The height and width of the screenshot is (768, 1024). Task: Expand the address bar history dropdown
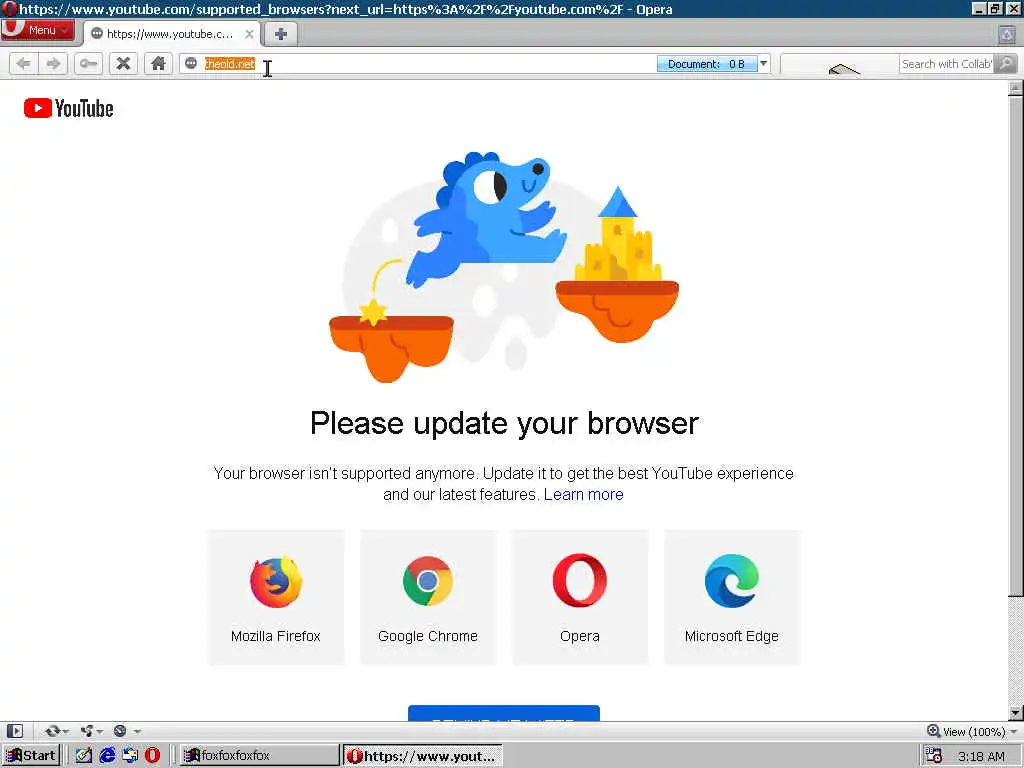pyautogui.click(x=763, y=63)
